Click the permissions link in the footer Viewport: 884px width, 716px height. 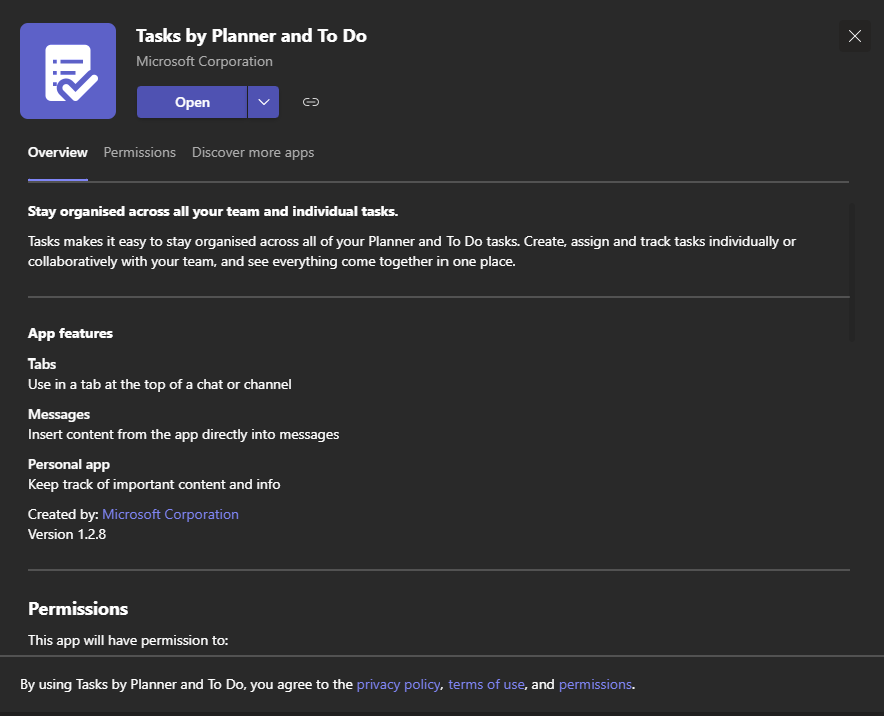tap(595, 685)
